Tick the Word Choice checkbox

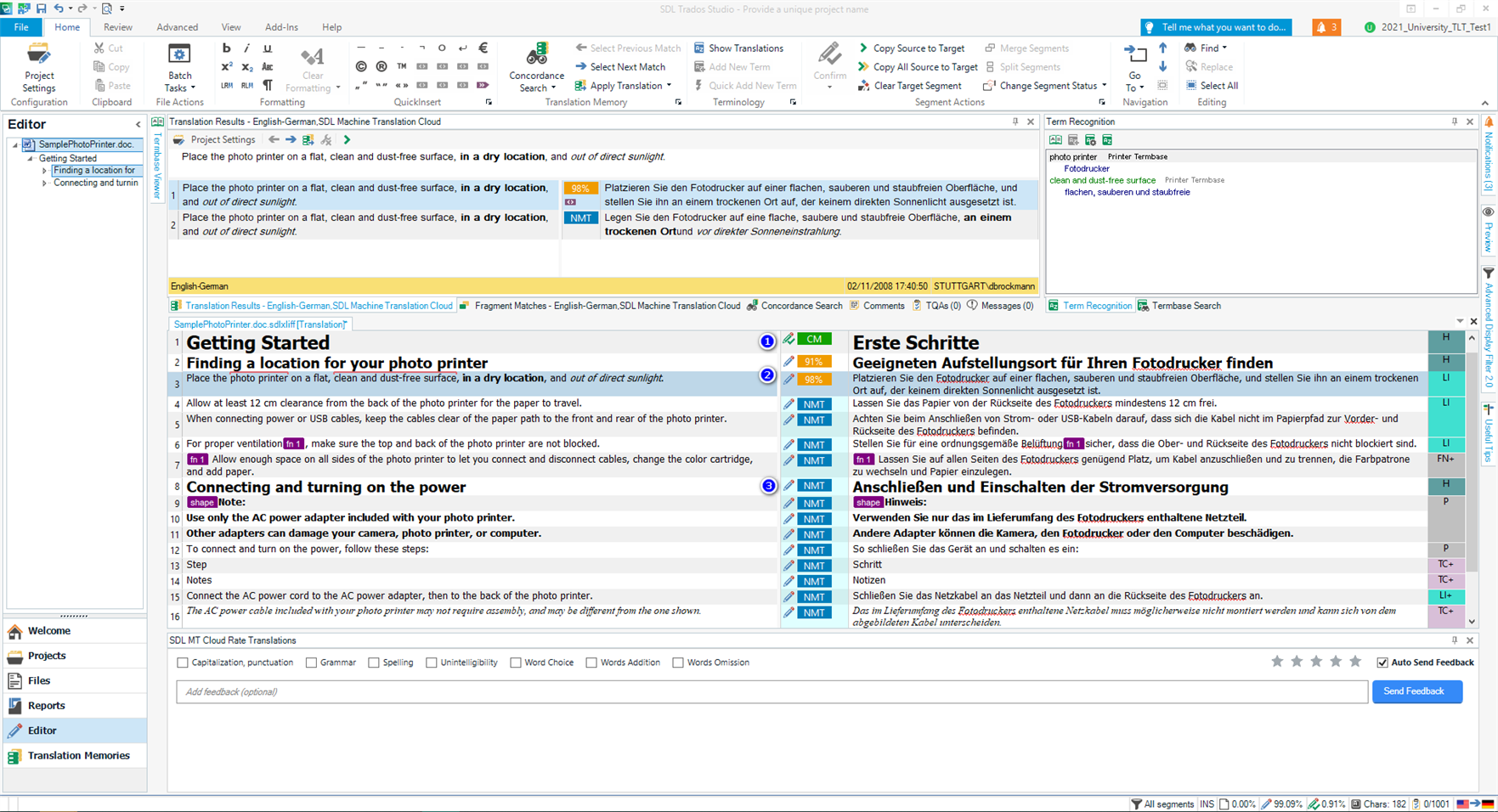[x=516, y=663]
